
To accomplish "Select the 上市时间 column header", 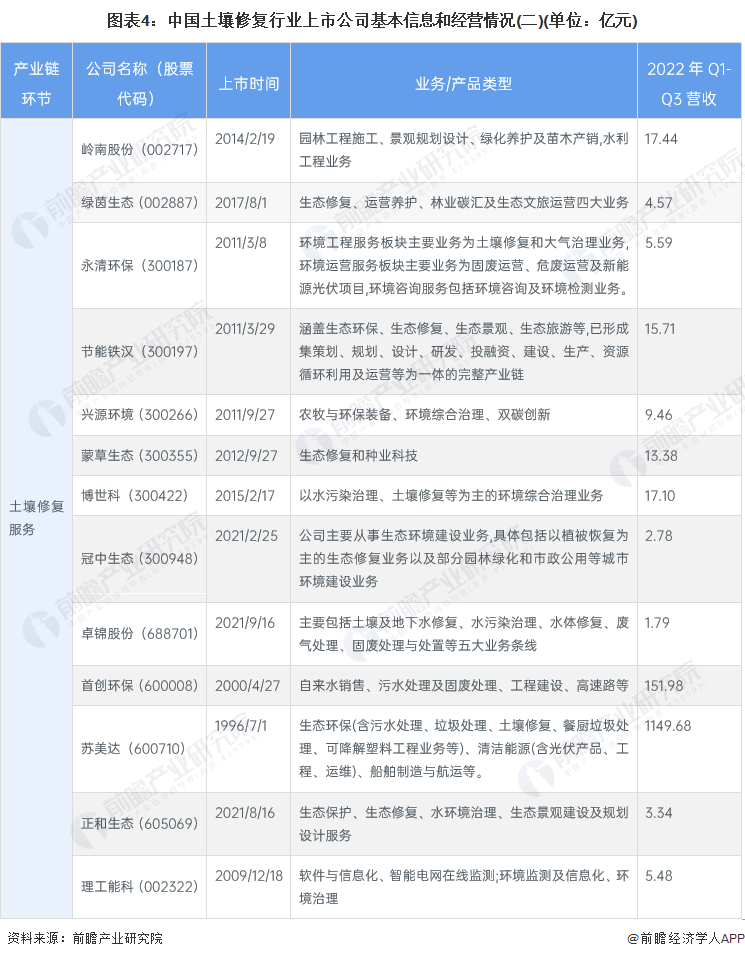I will (x=248, y=83).
